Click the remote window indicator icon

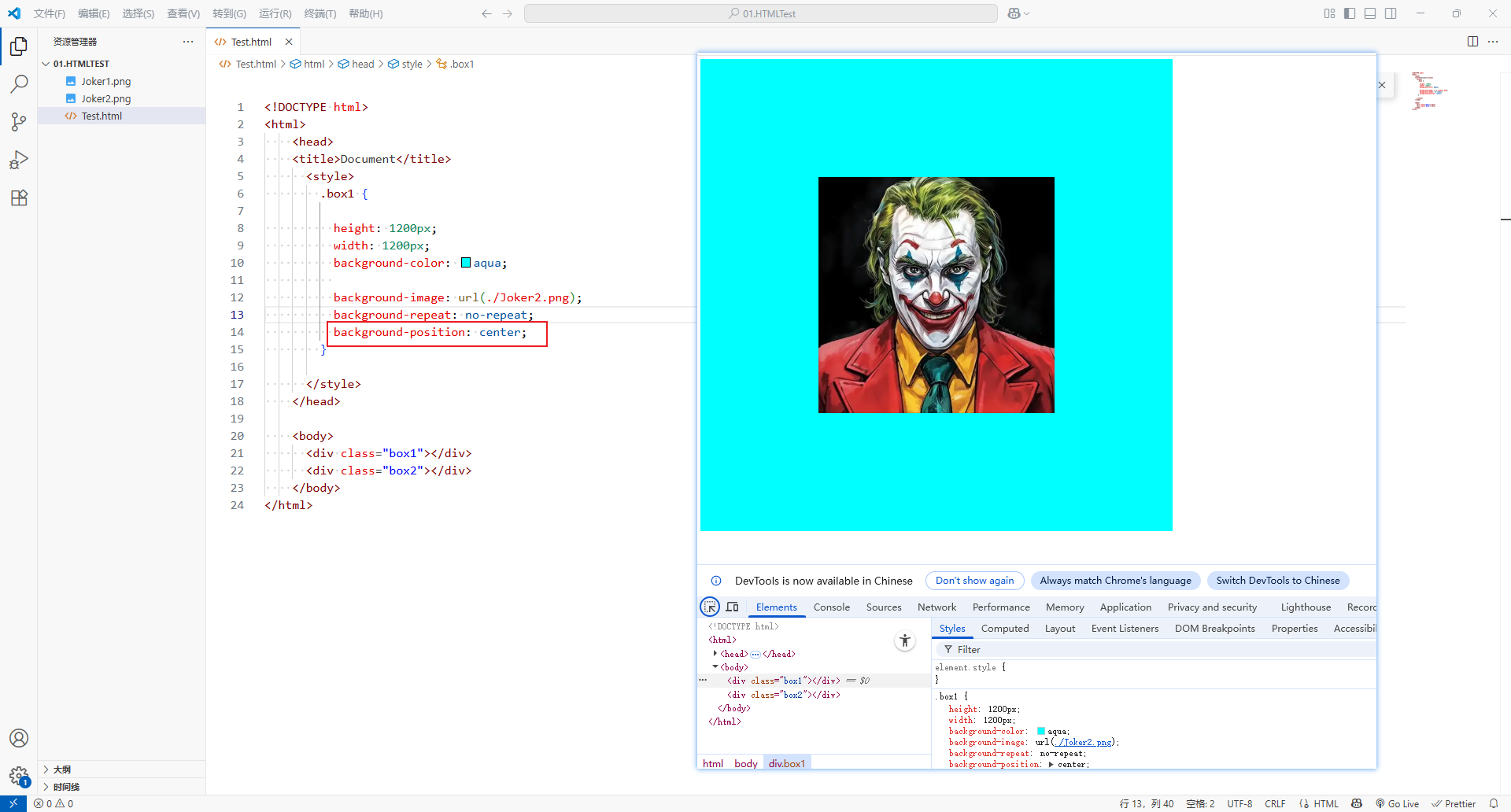tap(13, 803)
